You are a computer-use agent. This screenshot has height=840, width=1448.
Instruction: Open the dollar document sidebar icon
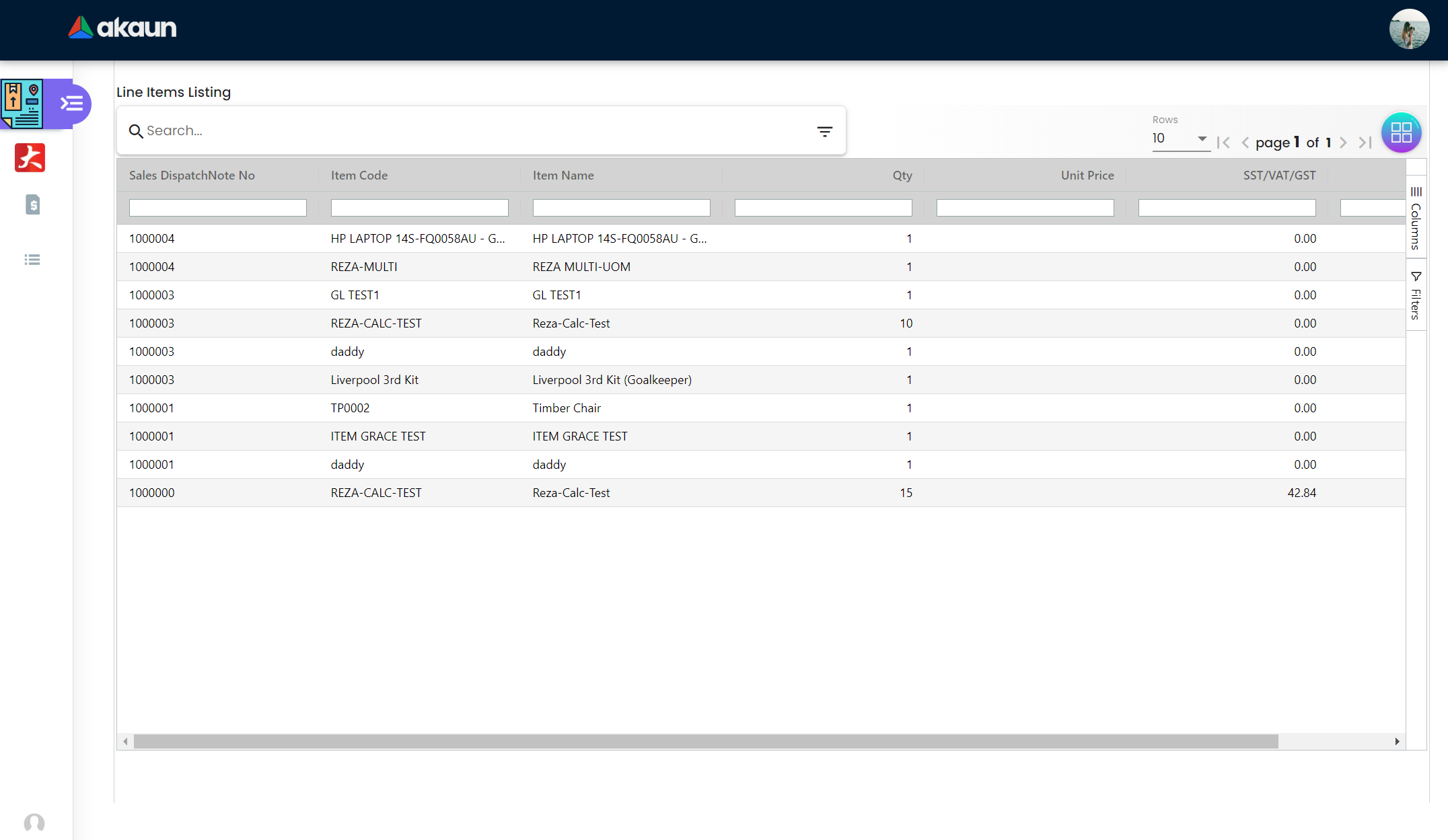[x=32, y=204]
